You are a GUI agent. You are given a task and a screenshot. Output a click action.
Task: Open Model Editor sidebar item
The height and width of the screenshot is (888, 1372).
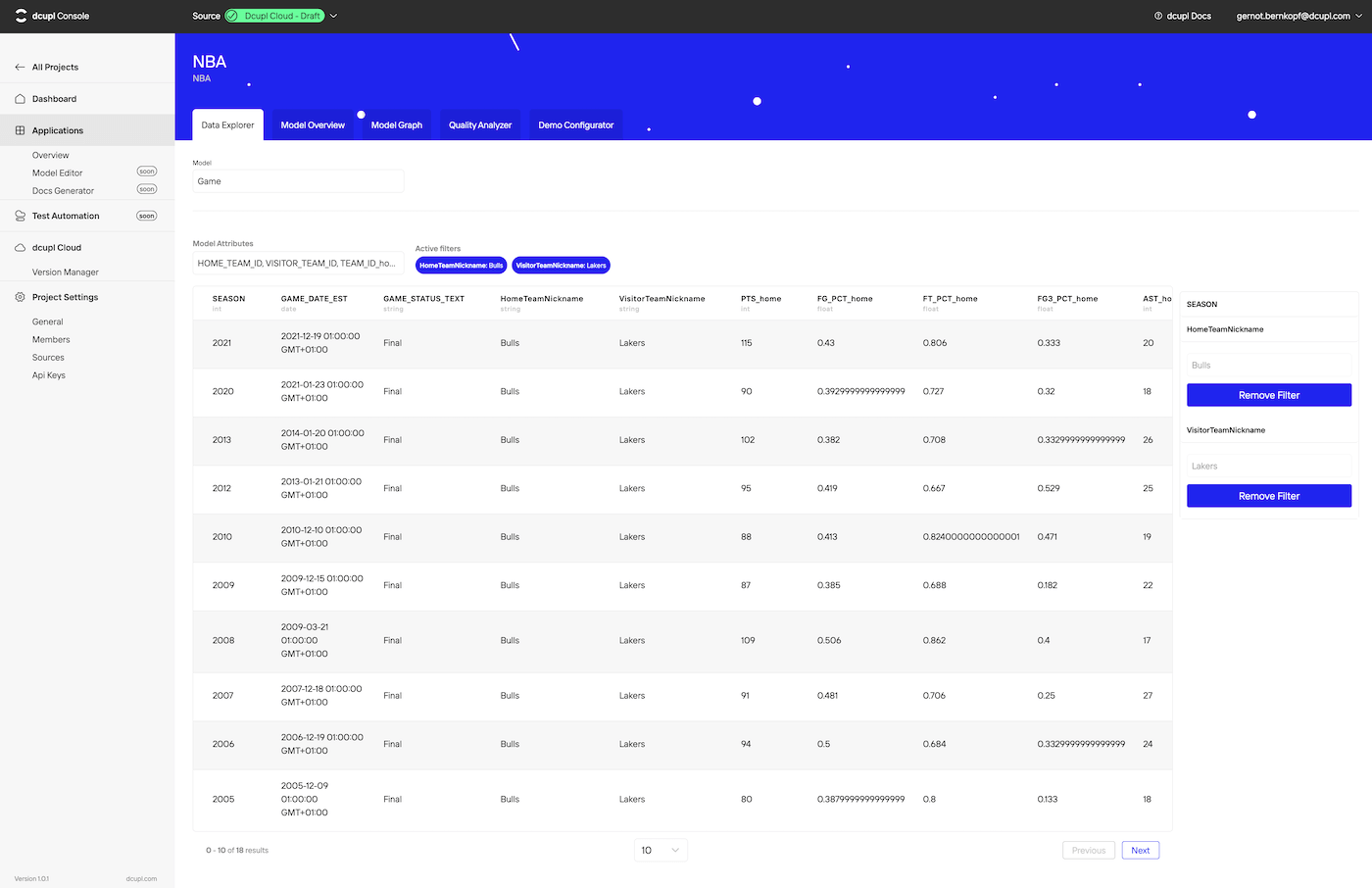(58, 173)
